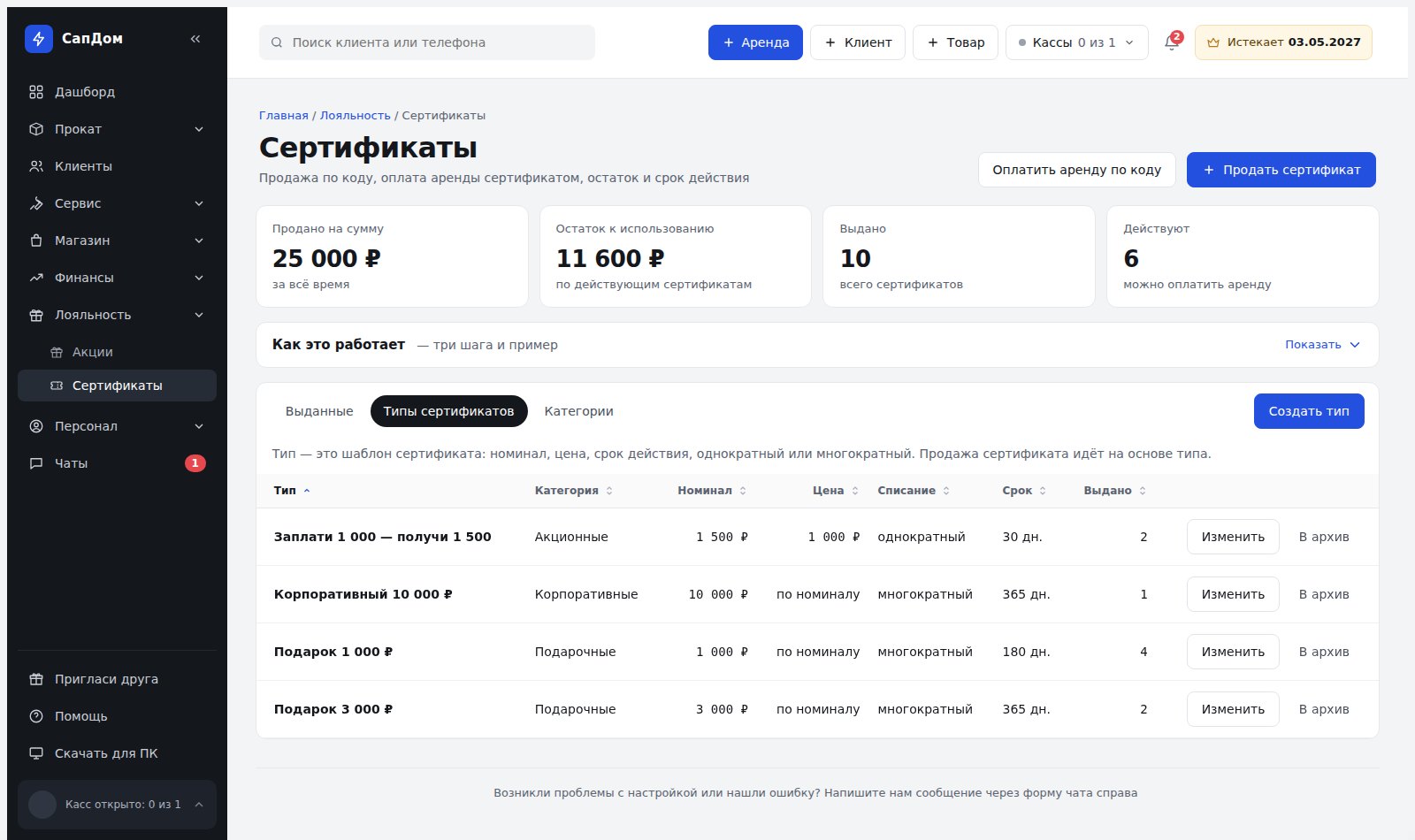1415x840 pixels.
Task: Expand the Сервис sidebar menu
Action: tap(117, 203)
